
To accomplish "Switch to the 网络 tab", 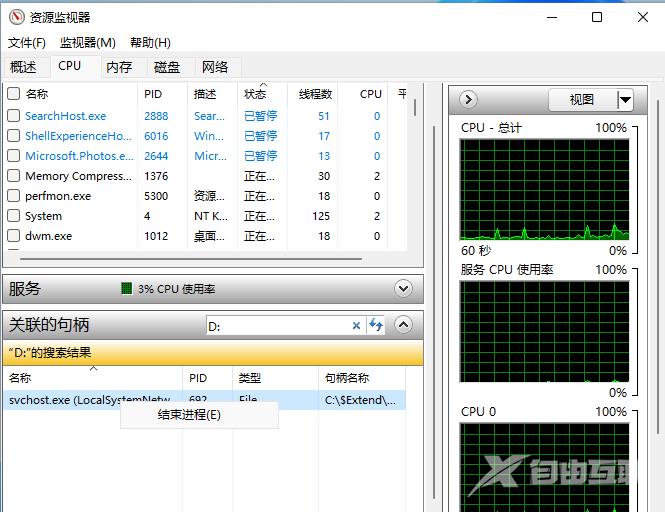I will point(215,67).
